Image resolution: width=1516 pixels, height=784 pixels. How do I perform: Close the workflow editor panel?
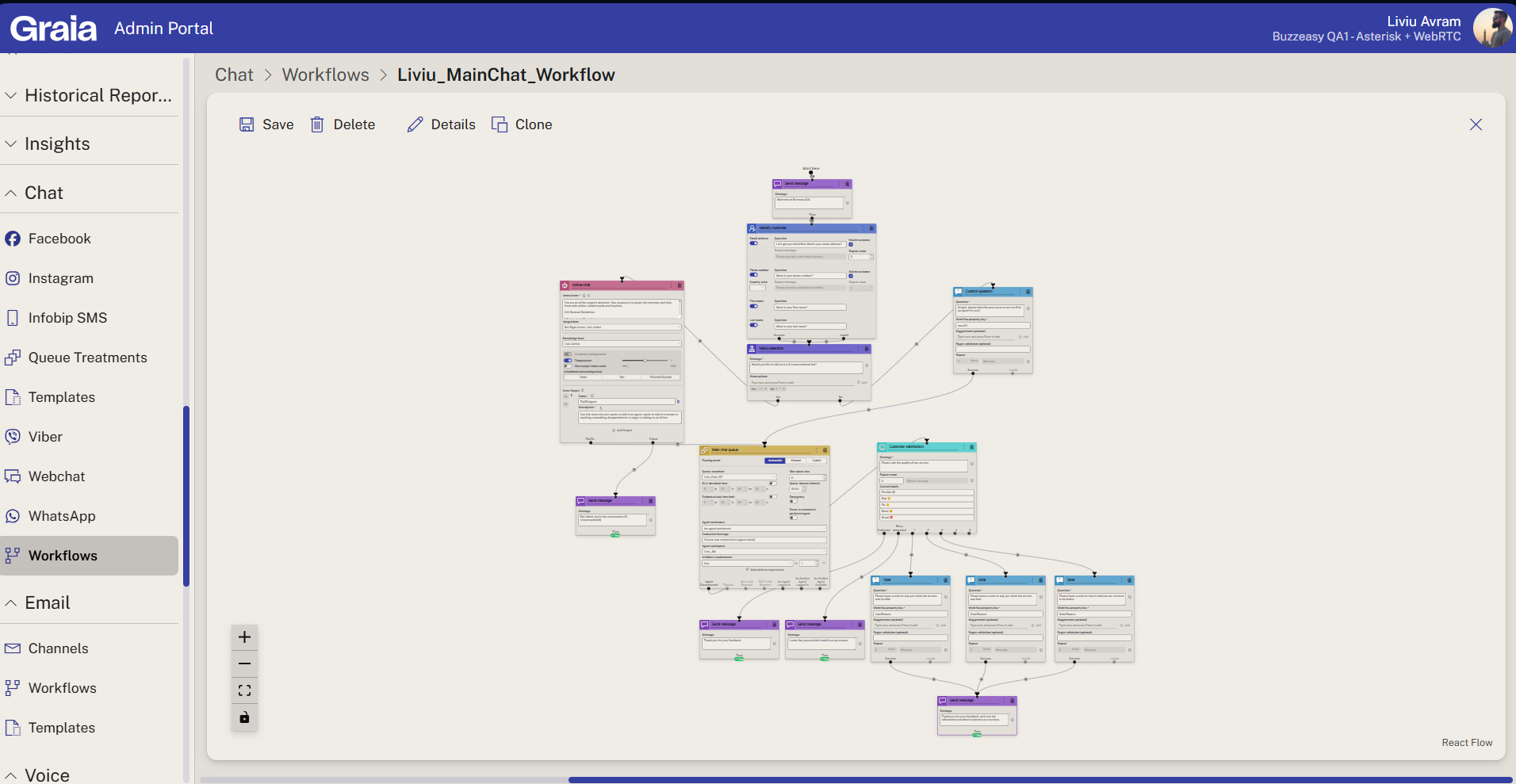point(1476,124)
